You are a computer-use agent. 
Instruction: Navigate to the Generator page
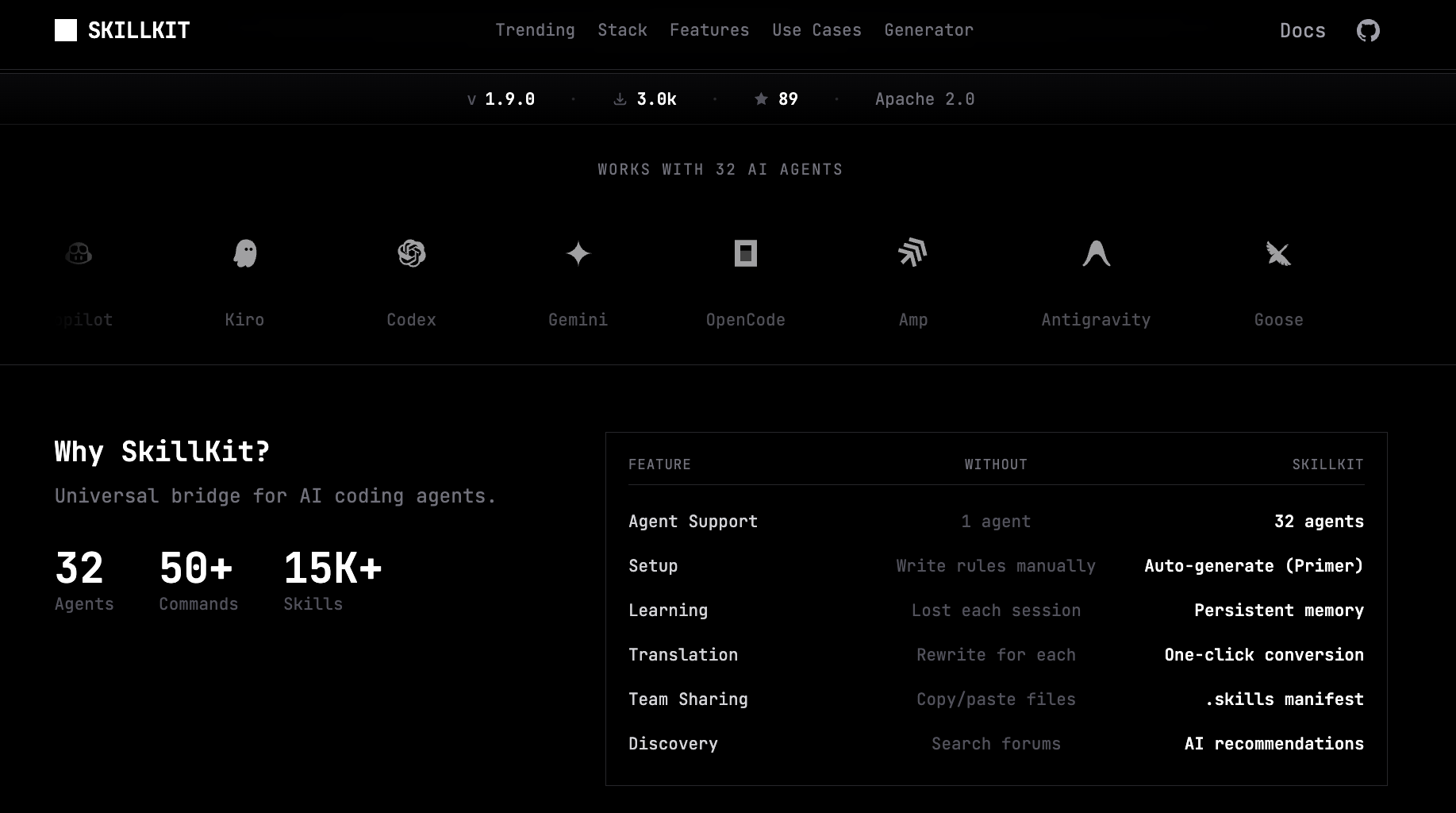pyautogui.click(x=928, y=30)
